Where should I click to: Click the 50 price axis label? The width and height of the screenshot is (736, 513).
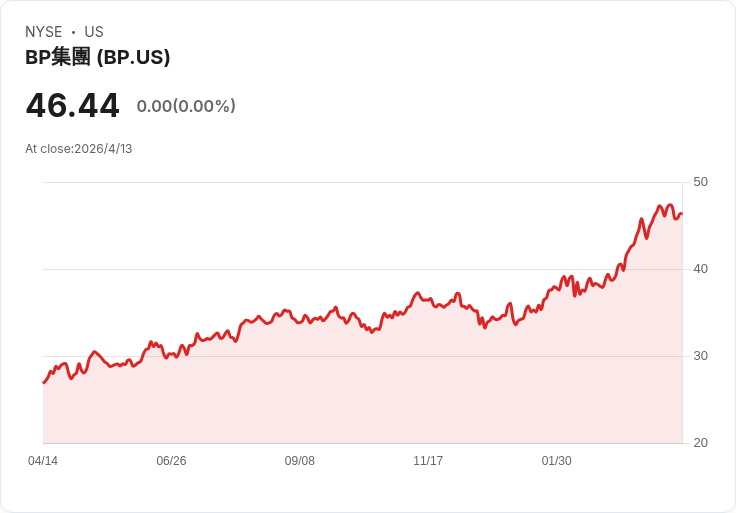coord(700,182)
